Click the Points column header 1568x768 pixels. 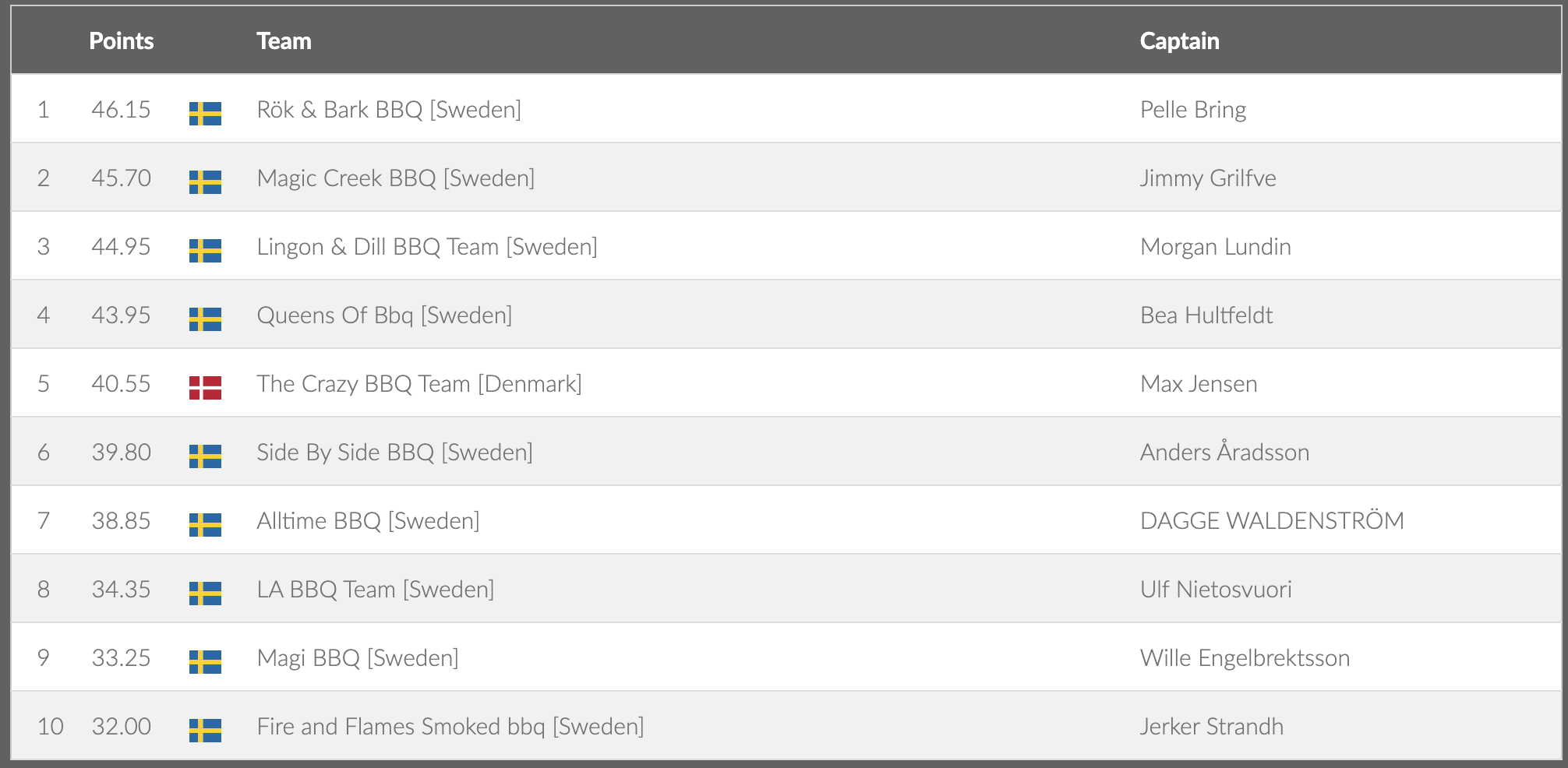point(121,41)
